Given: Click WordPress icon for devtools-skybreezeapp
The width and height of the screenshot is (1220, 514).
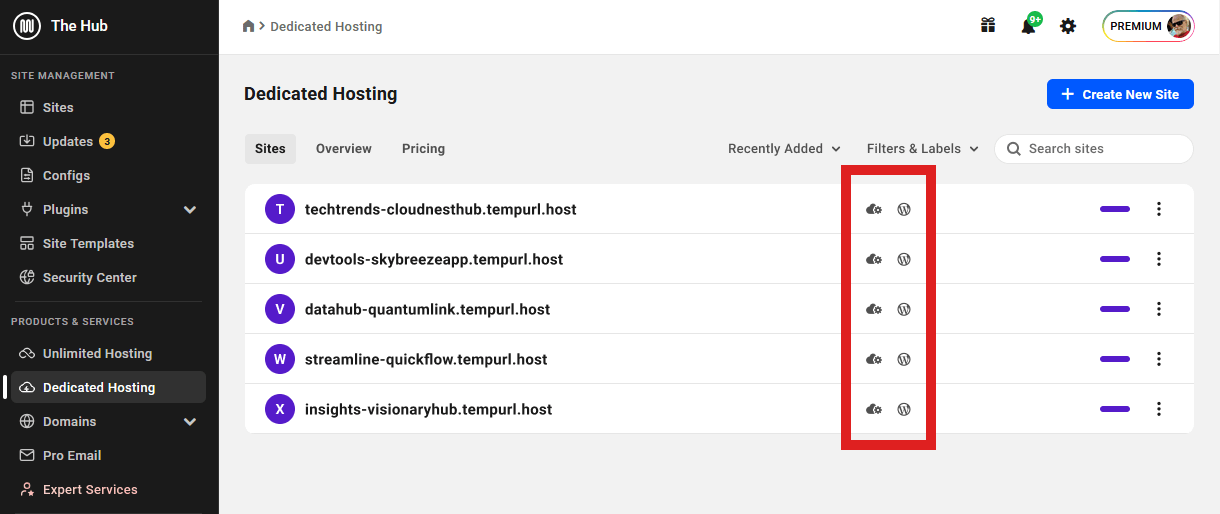Looking at the screenshot, I should (x=904, y=259).
